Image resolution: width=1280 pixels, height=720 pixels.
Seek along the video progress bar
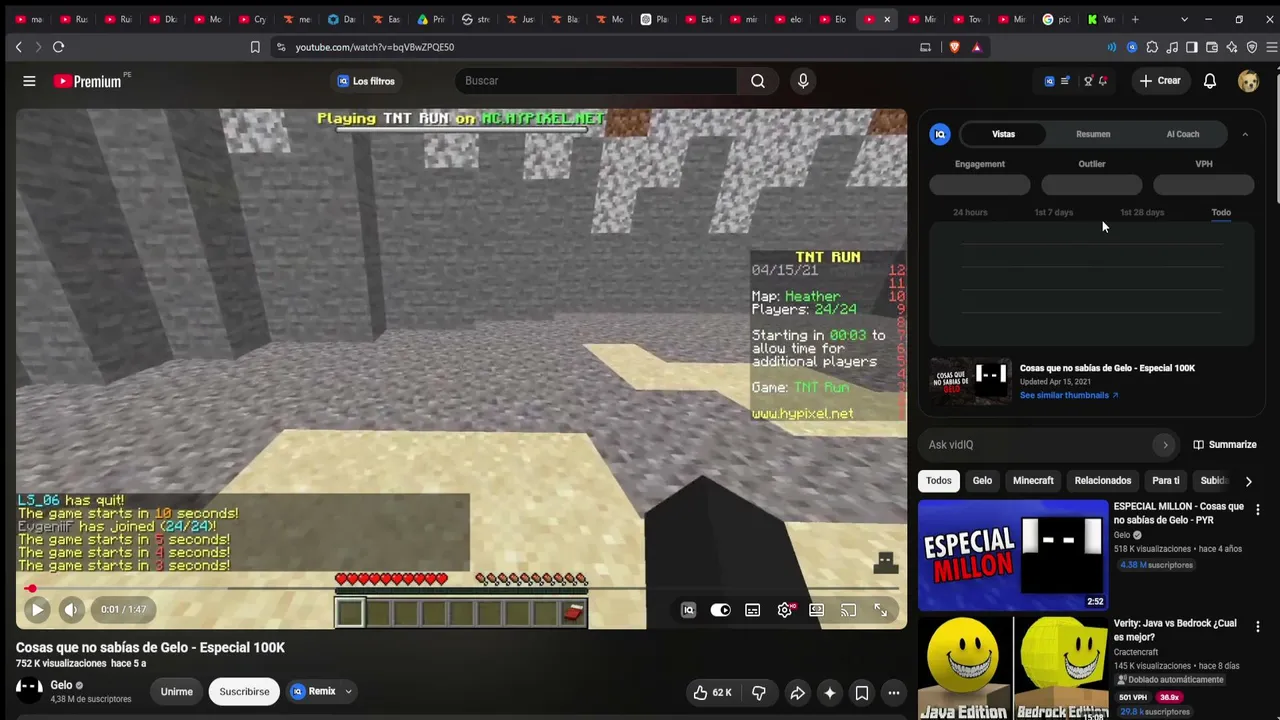(x=461, y=588)
